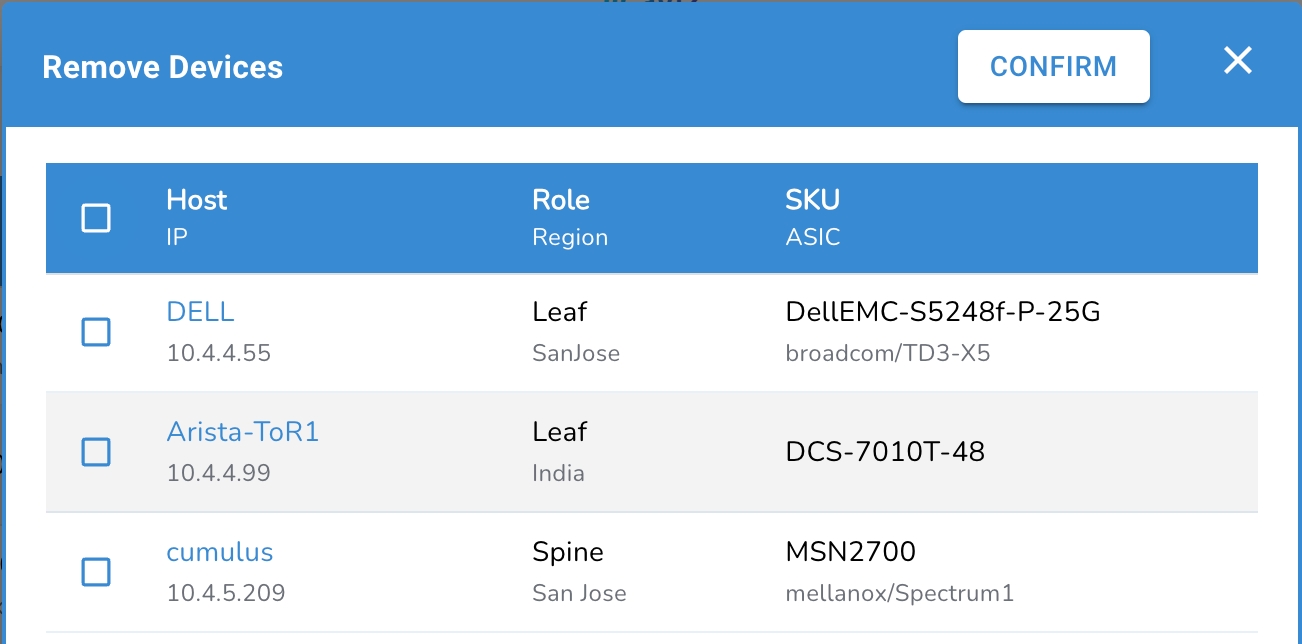
Task: Click the Host column header
Action: pyautogui.click(x=197, y=200)
